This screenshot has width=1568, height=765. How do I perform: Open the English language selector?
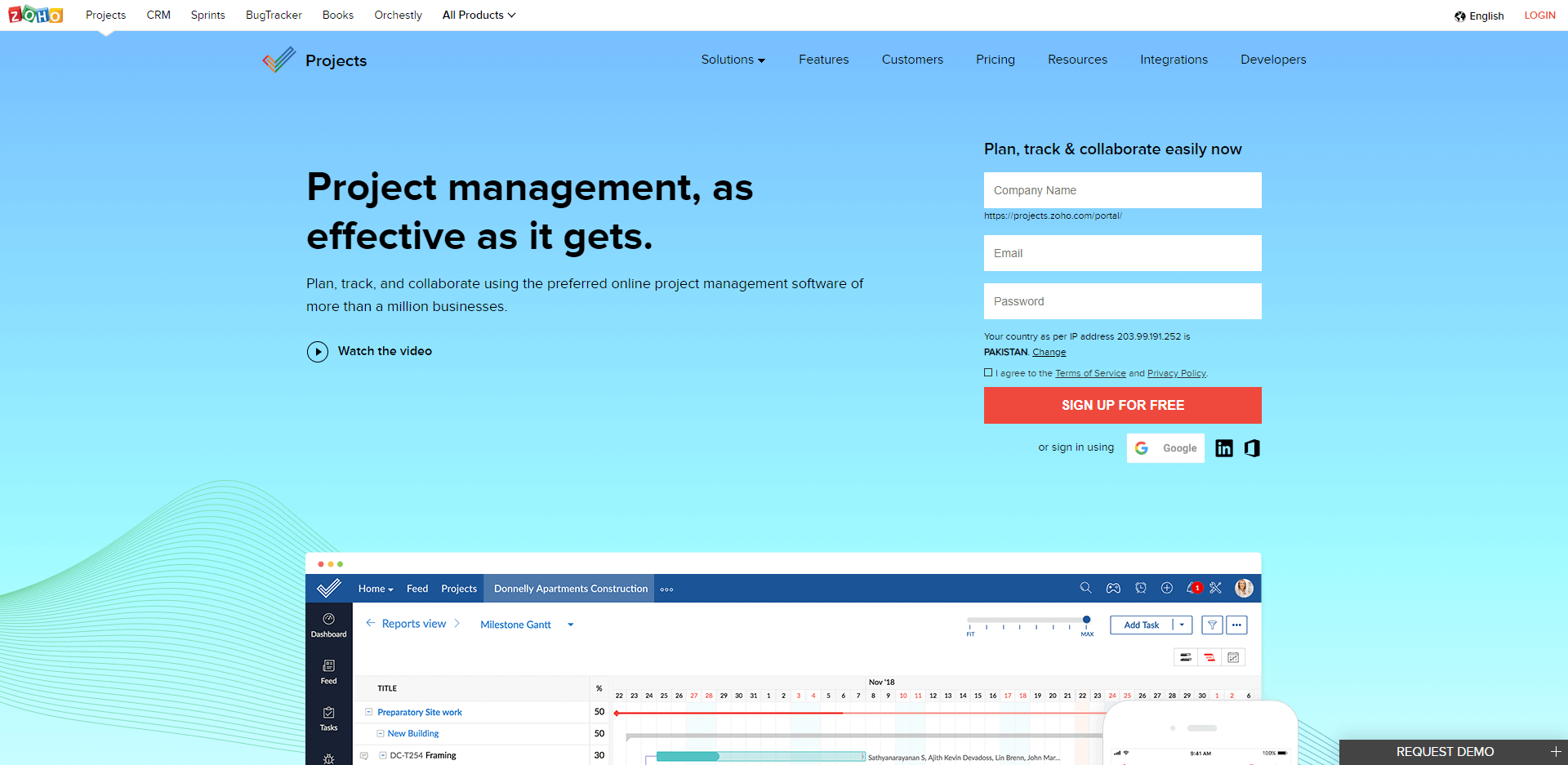click(x=1479, y=16)
